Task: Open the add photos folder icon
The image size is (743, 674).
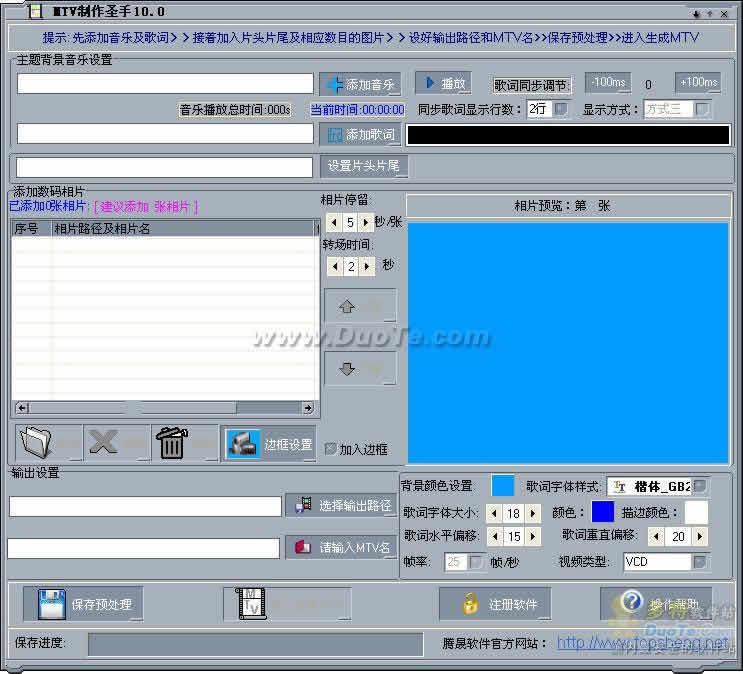Action: [x=48, y=443]
